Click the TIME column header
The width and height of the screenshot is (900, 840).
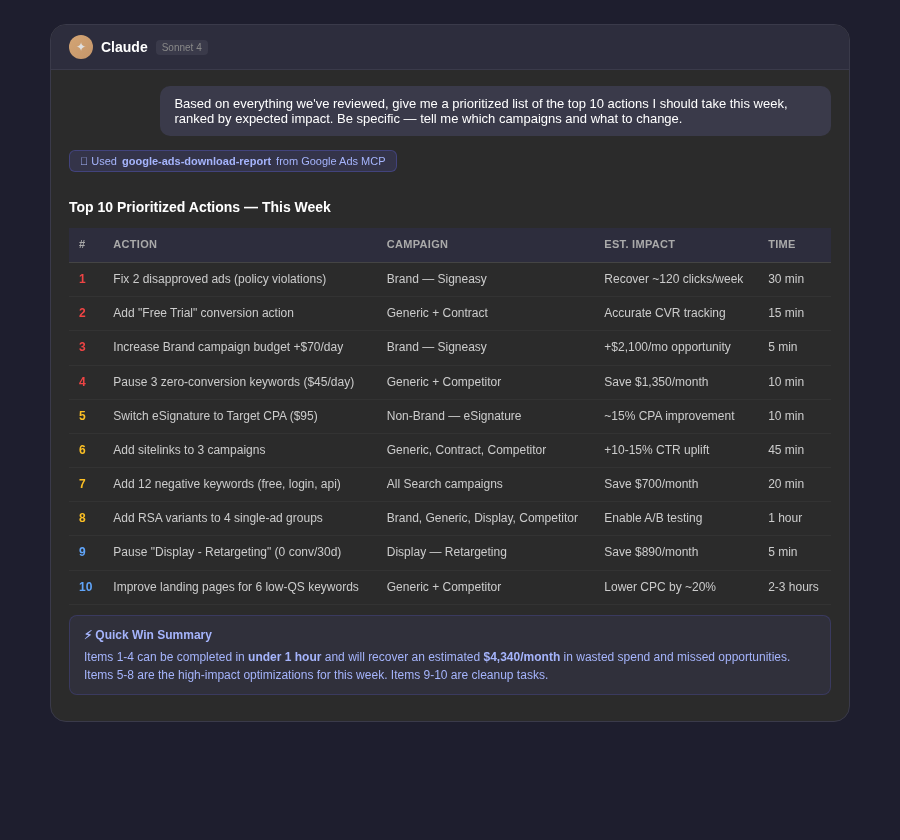[781, 244]
